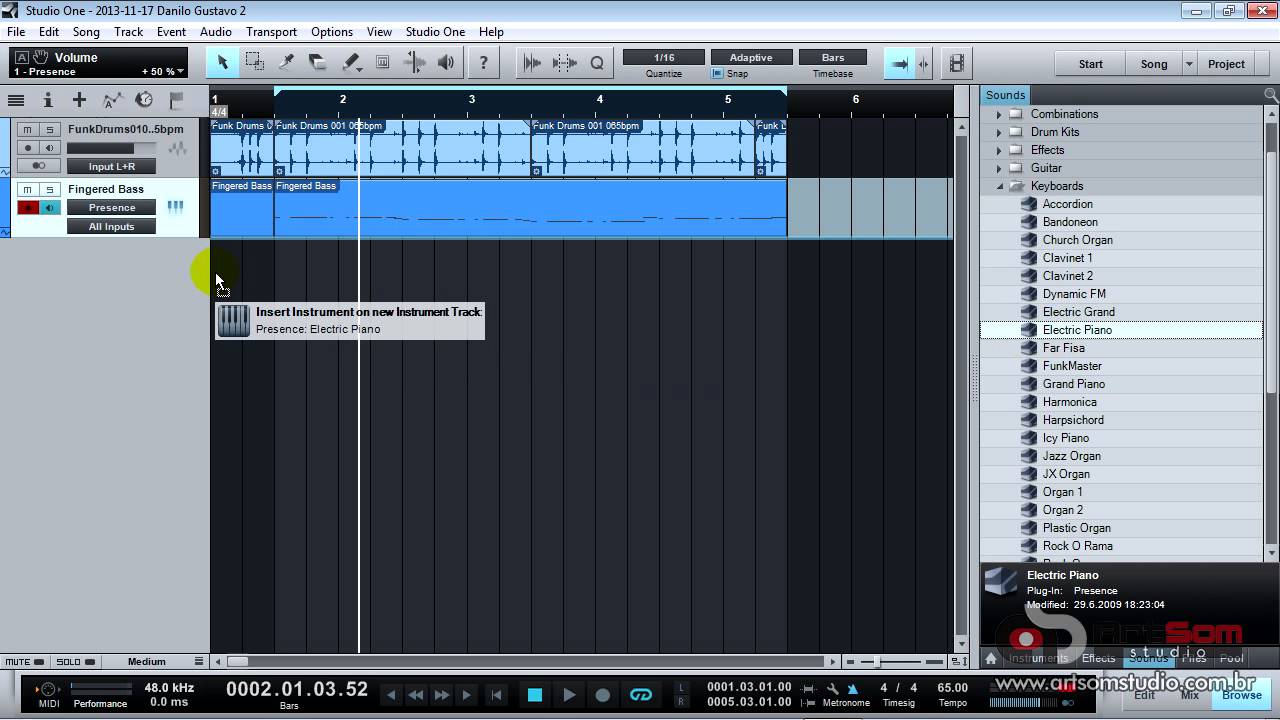
Task: Open the Input L+R selector
Action: [x=111, y=166]
